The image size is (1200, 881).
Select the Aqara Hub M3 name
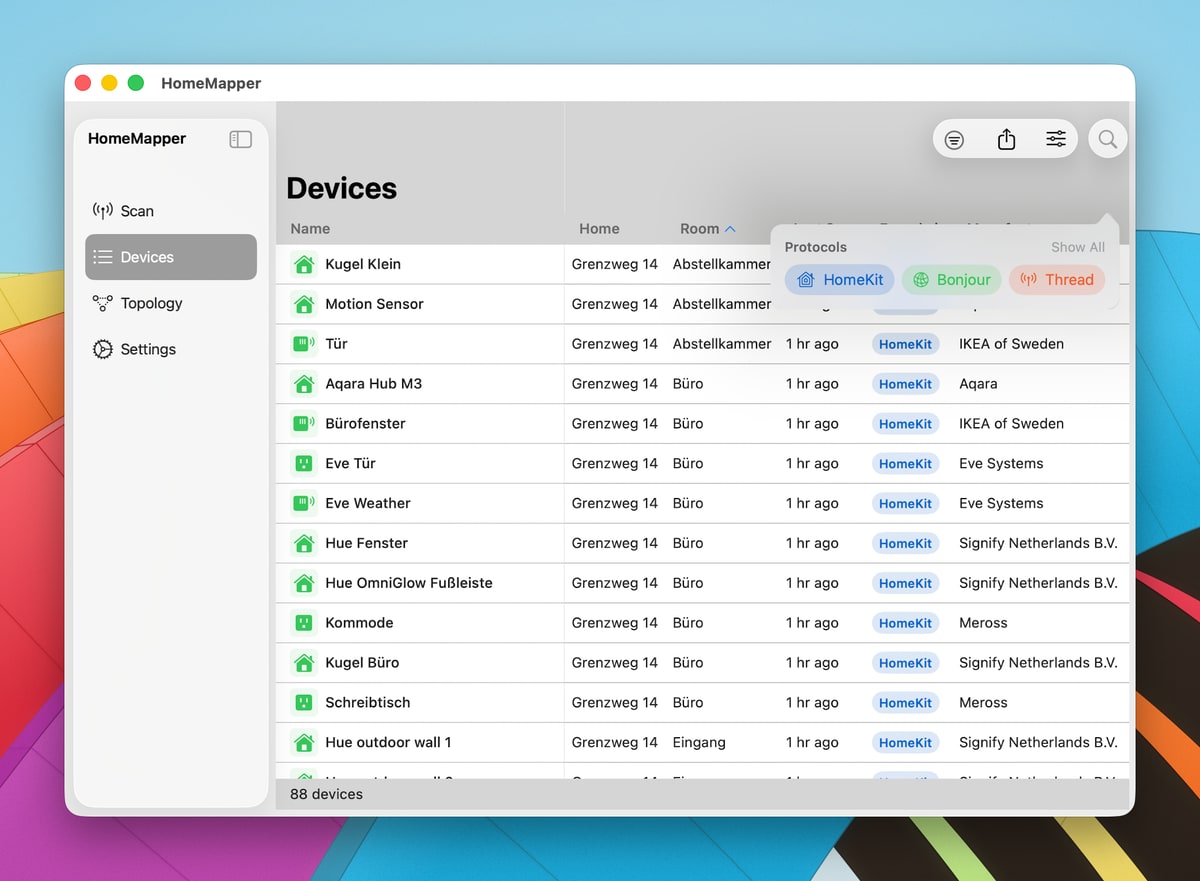coord(373,384)
